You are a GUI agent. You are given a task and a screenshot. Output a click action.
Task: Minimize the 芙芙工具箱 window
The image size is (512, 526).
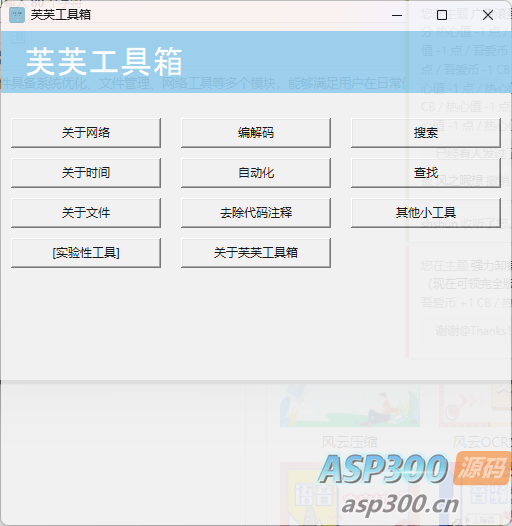tap(397, 15)
